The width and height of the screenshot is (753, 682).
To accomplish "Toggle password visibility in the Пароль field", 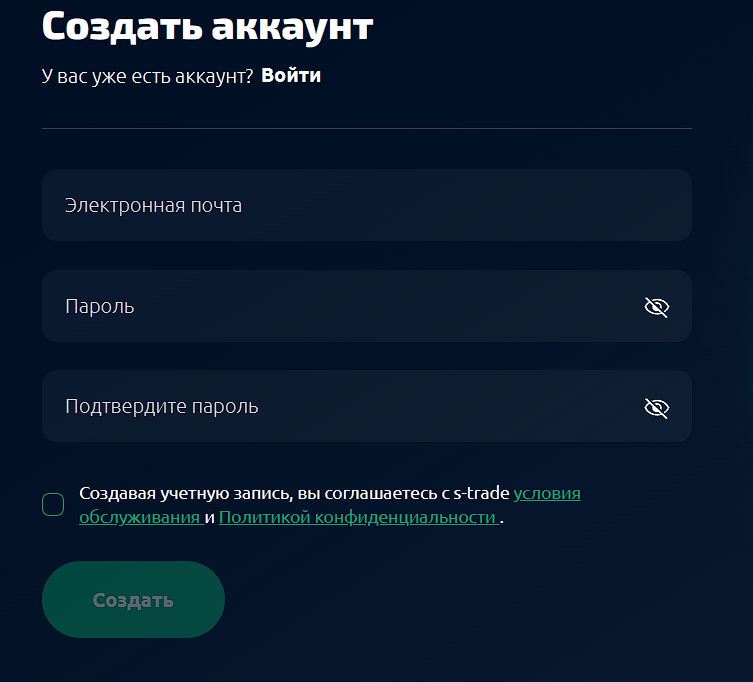I will [656, 307].
